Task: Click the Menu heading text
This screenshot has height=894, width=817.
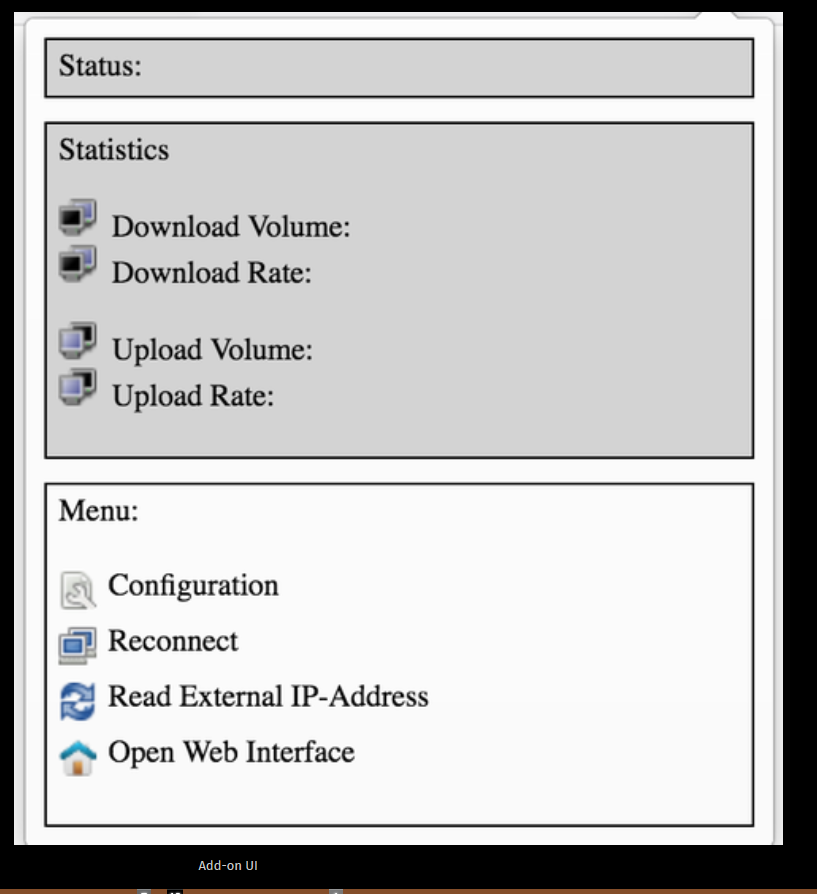Action: (x=99, y=510)
